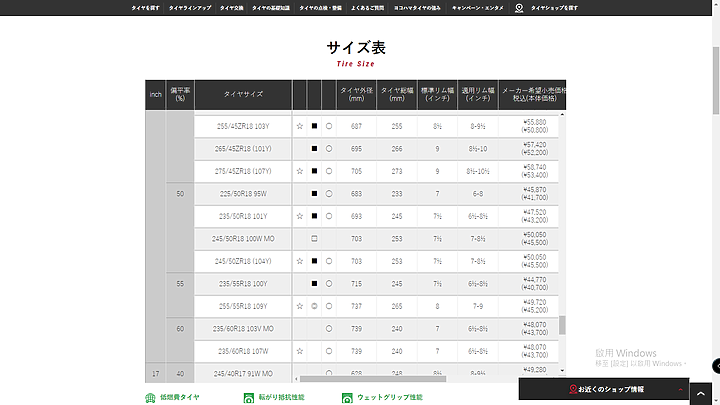720x405 pixels.
Task: Click the star icon in the 255/45ZR18 103Y row
Action: point(299,126)
